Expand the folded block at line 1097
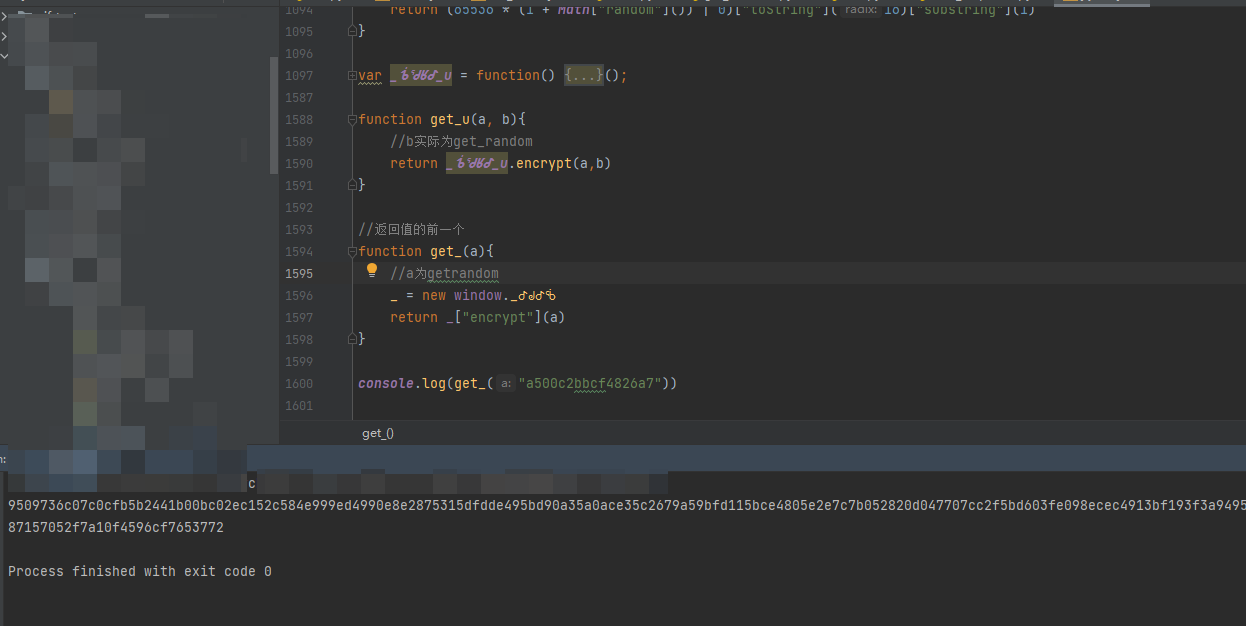Screen dimensions: 1246x626 coord(352,75)
